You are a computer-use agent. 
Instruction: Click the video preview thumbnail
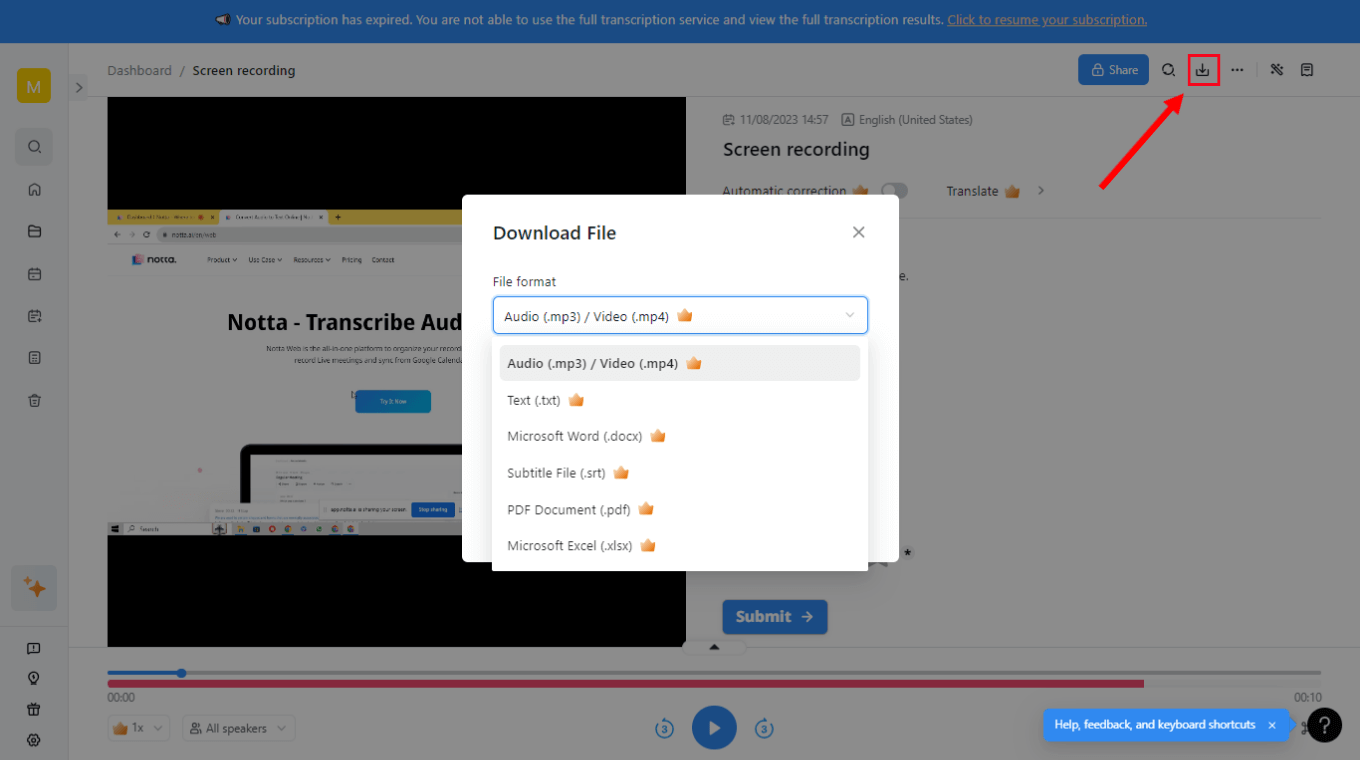click(x=397, y=372)
